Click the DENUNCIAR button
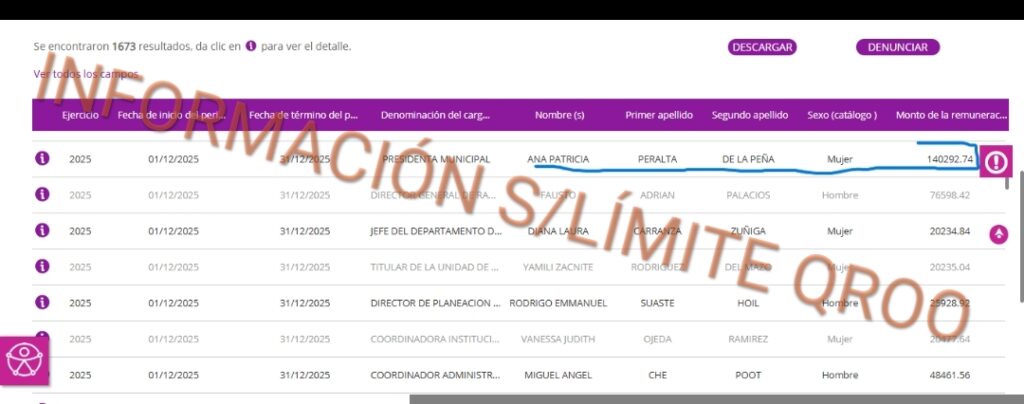Screen dimensions: 1024x404 tap(897, 47)
